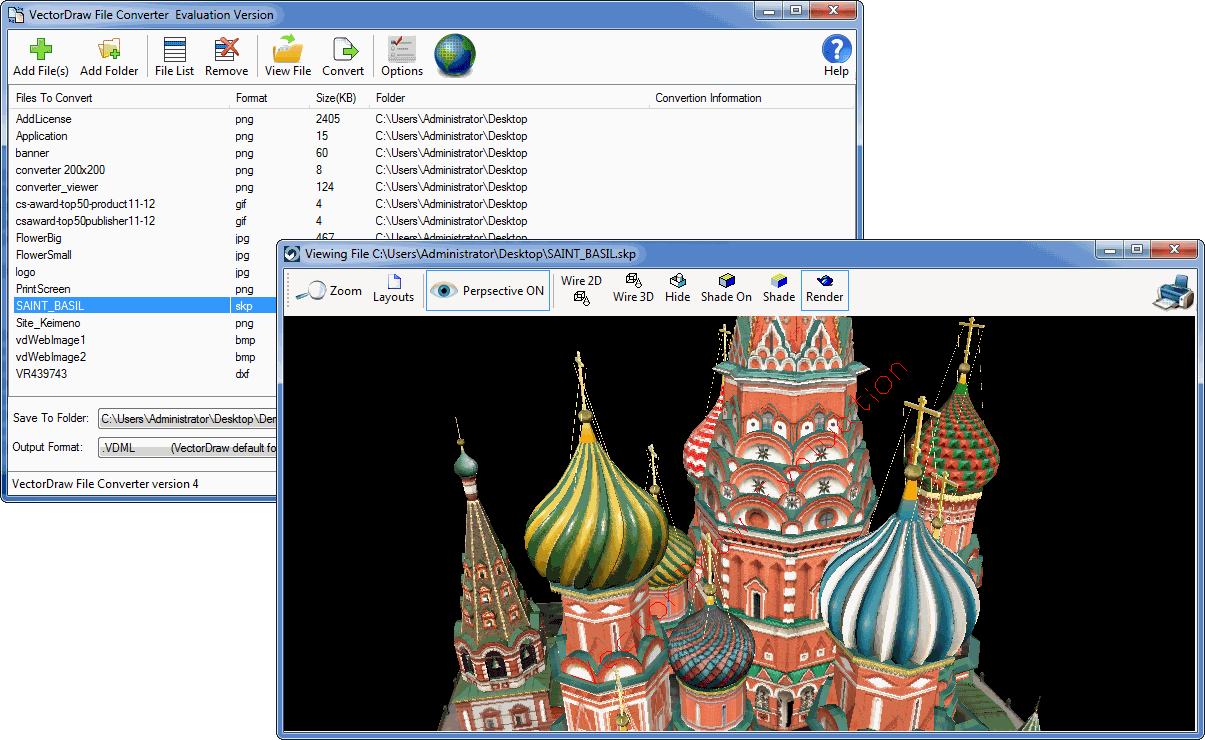Select the csaward-top50publisher11-12 file row
Image resolution: width=1205 pixels, height=740 pixels.
[x=433, y=221]
